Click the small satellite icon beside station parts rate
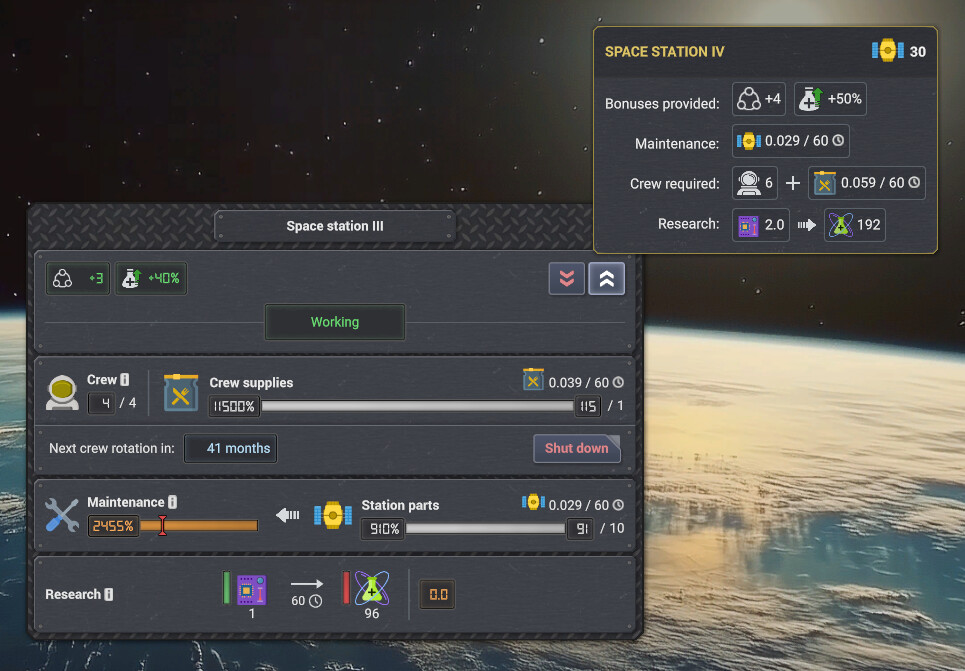The image size is (965, 671). click(534, 502)
